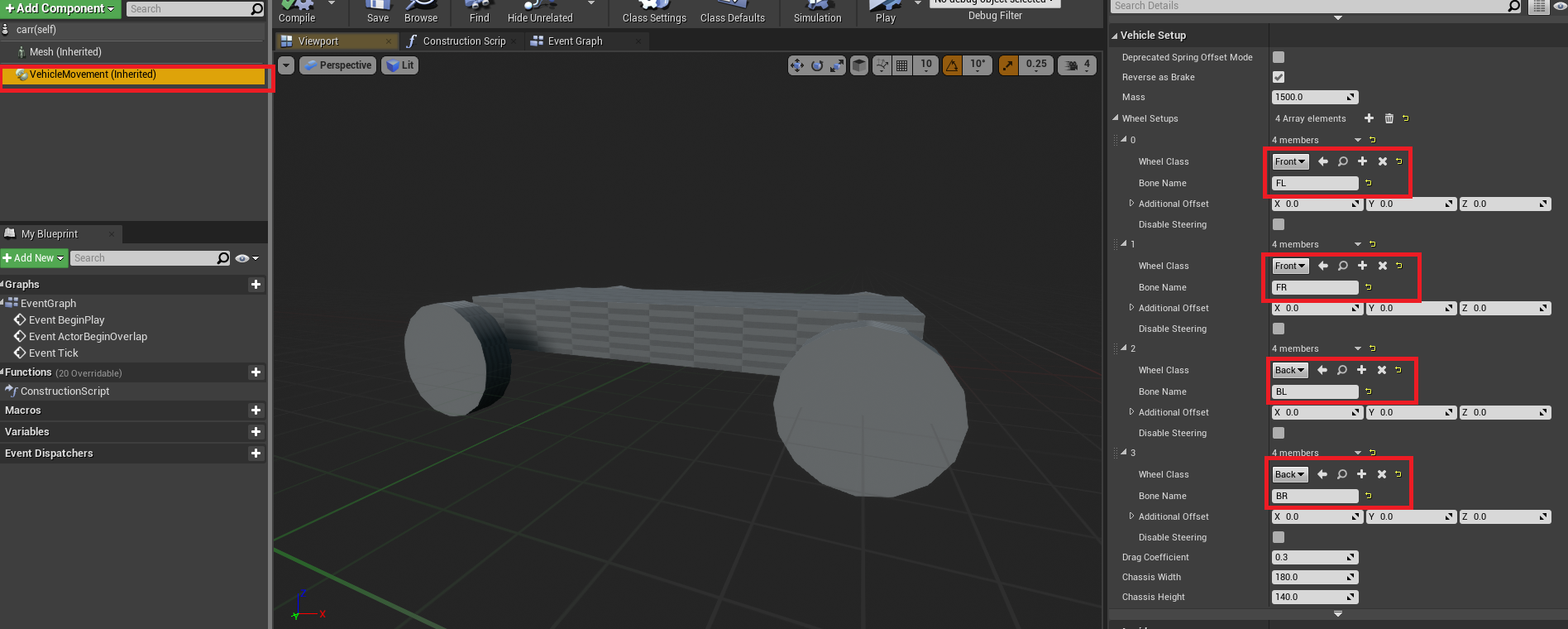The image size is (1568, 629).
Task: Open the Lit view mode menu
Action: 399,65
